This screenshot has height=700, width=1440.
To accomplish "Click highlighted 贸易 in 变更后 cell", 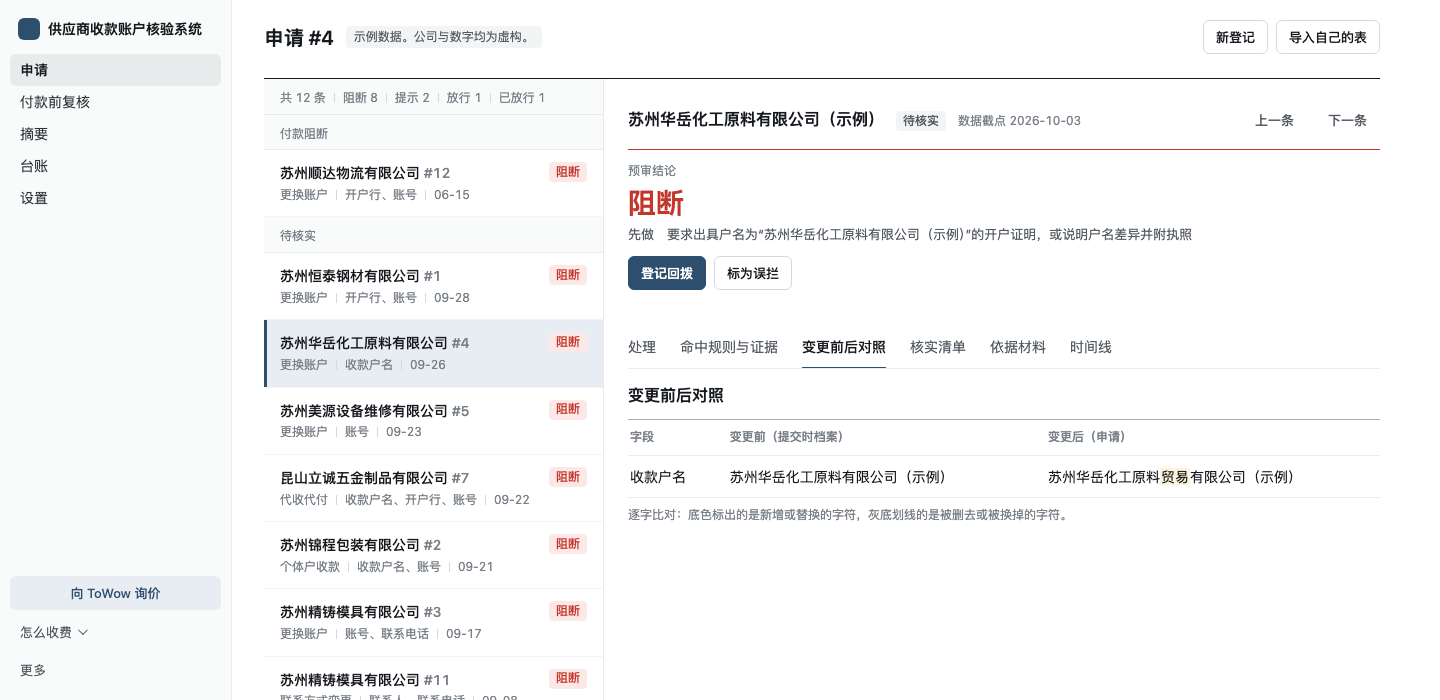I will click(1175, 477).
